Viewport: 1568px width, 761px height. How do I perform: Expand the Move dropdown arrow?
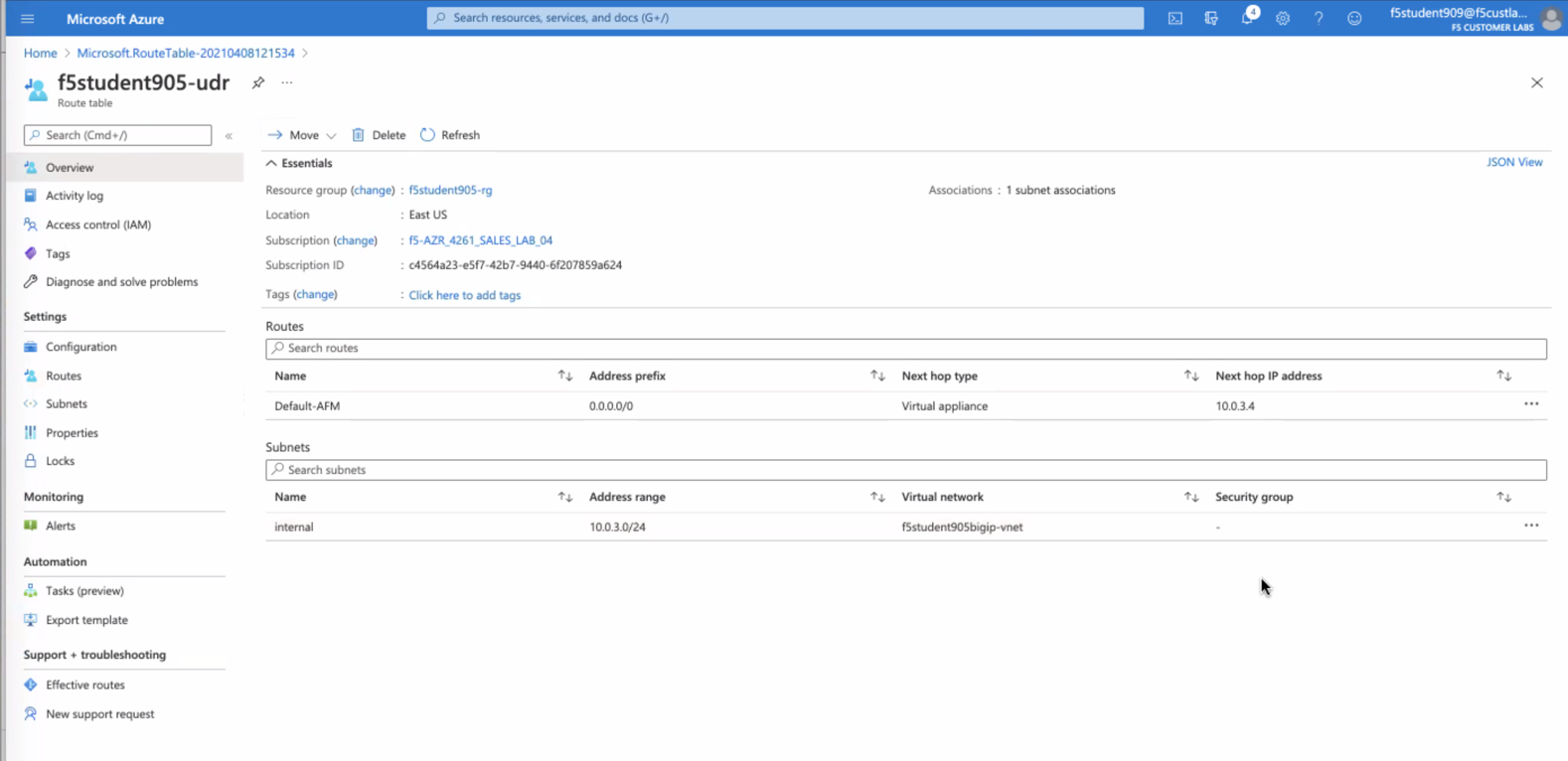(331, 136)
